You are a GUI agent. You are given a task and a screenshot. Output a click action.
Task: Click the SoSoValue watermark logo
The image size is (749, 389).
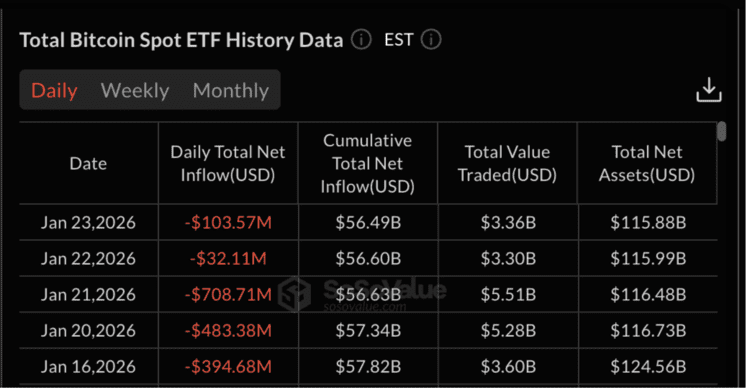coord(295,294)
